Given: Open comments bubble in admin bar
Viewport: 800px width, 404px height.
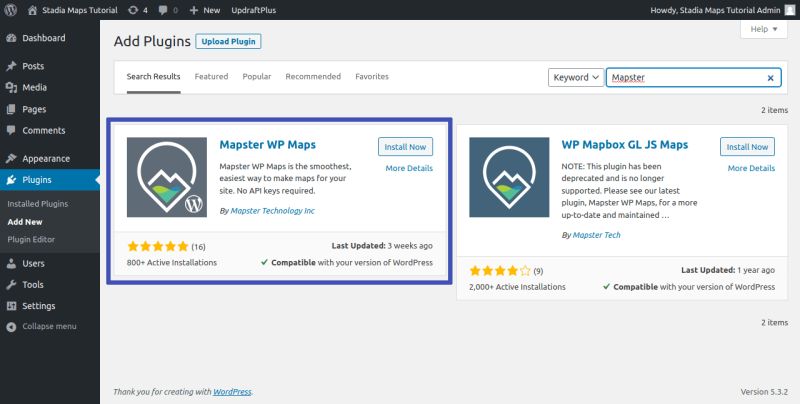Looking at the screenshot, I should (x=168, y=10).
